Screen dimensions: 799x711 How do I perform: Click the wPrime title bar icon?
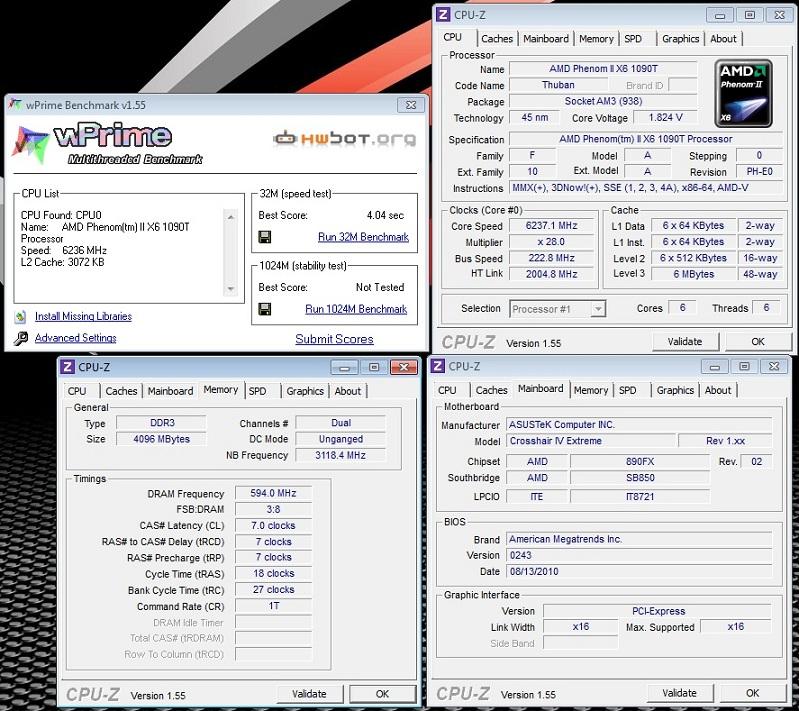16,104
